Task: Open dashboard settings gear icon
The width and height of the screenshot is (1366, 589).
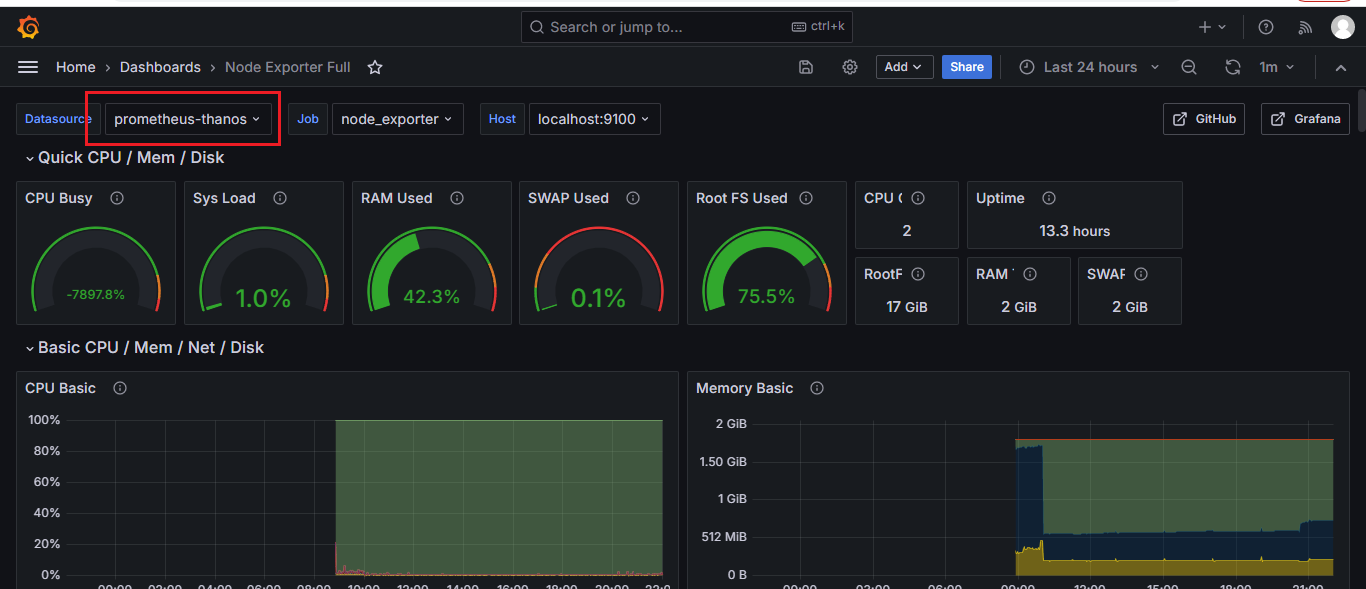Action: click(x=850, y=67)
